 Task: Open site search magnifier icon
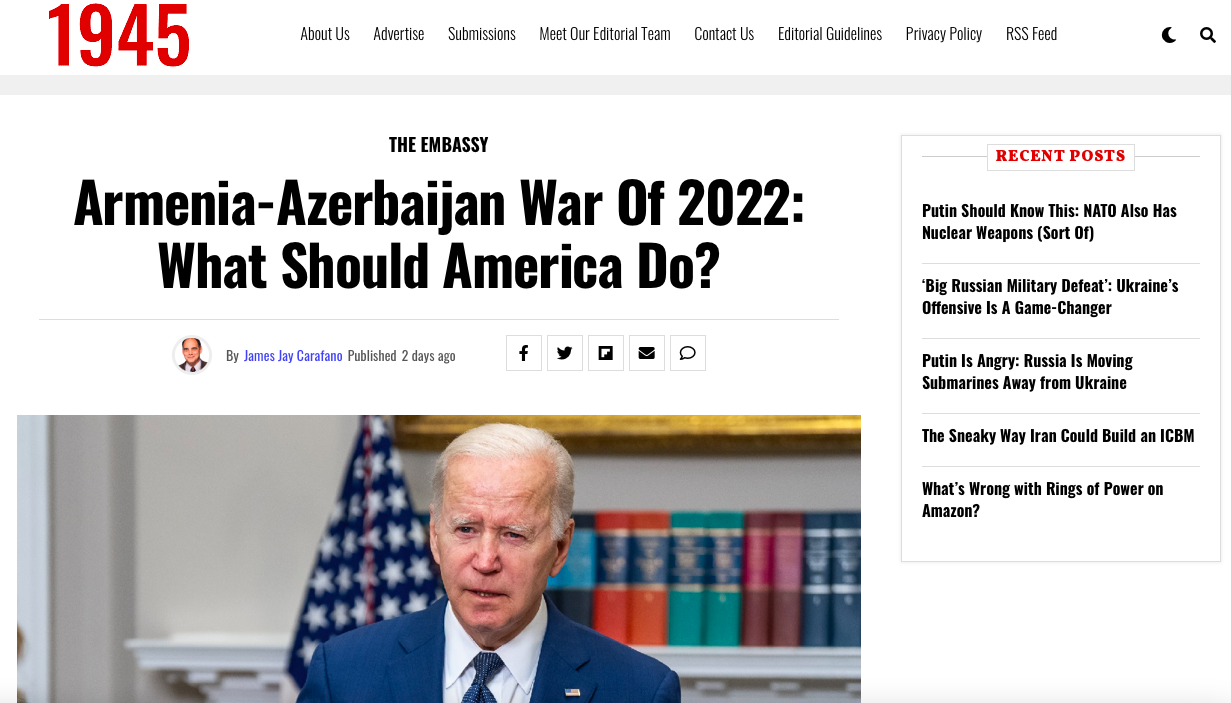[x=1208, y=35]
